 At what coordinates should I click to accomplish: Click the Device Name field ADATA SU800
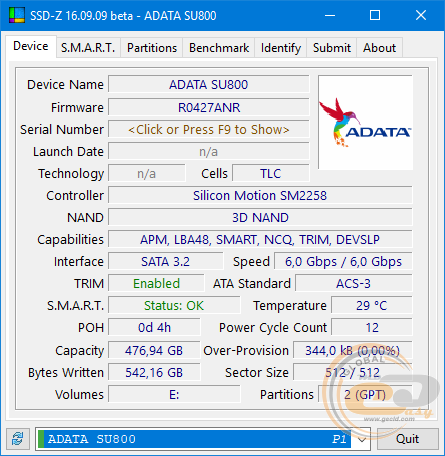tap(209, 84)
